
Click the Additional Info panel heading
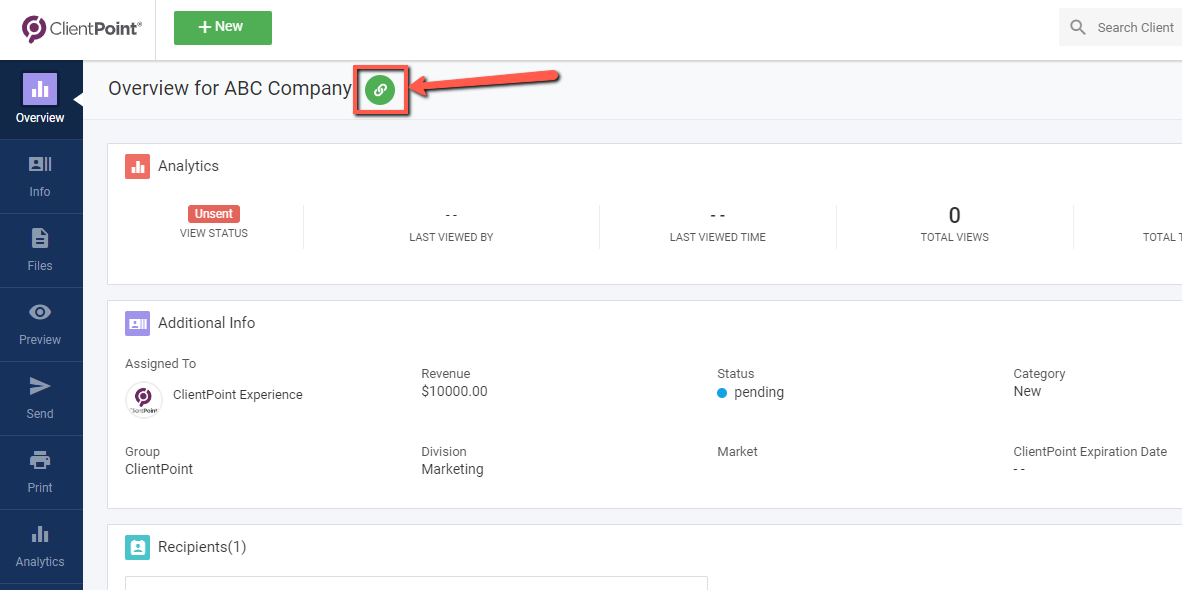coord(207,323)
